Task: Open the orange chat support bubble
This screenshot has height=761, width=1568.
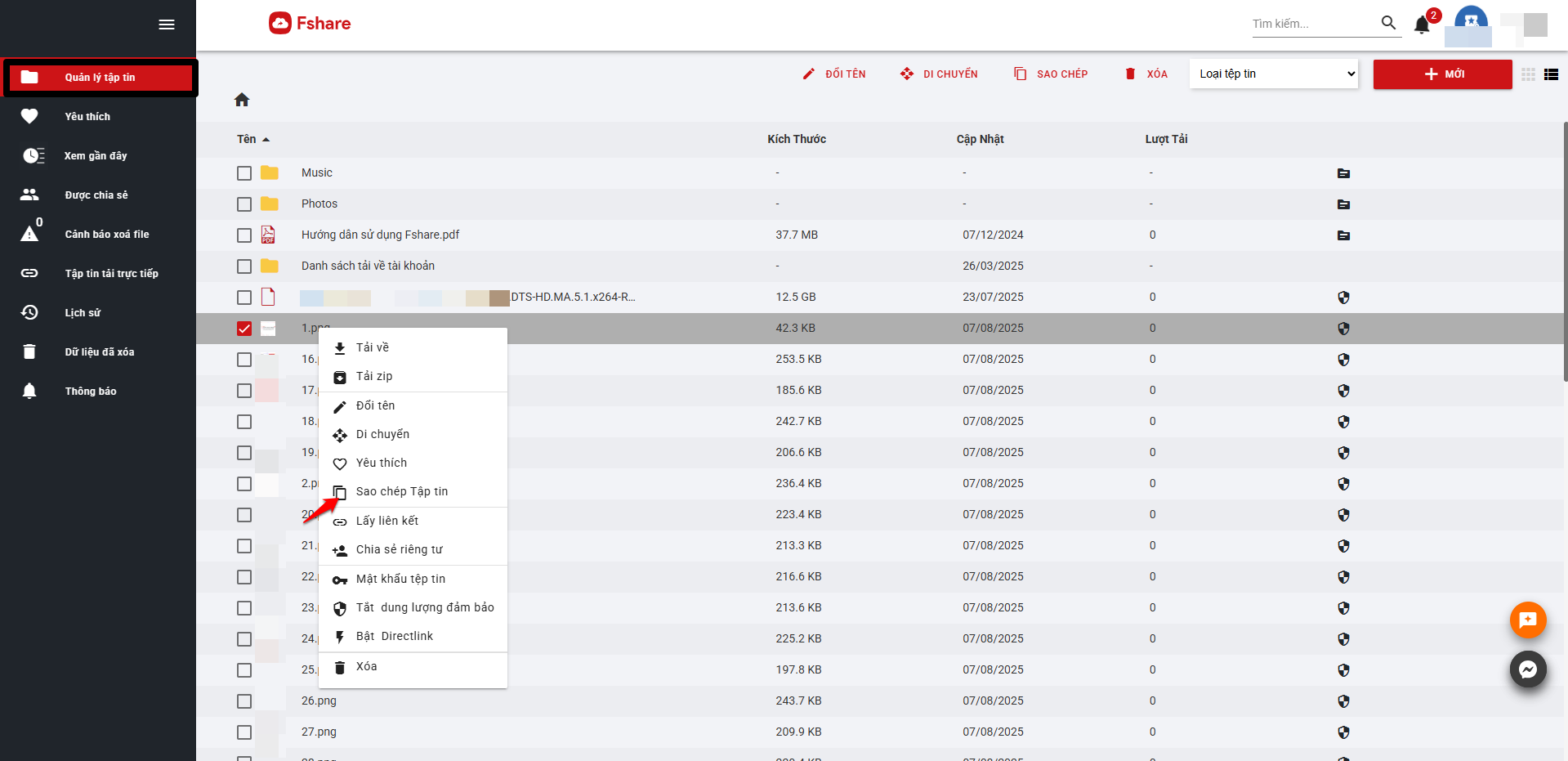Action: click(1527, 620)
